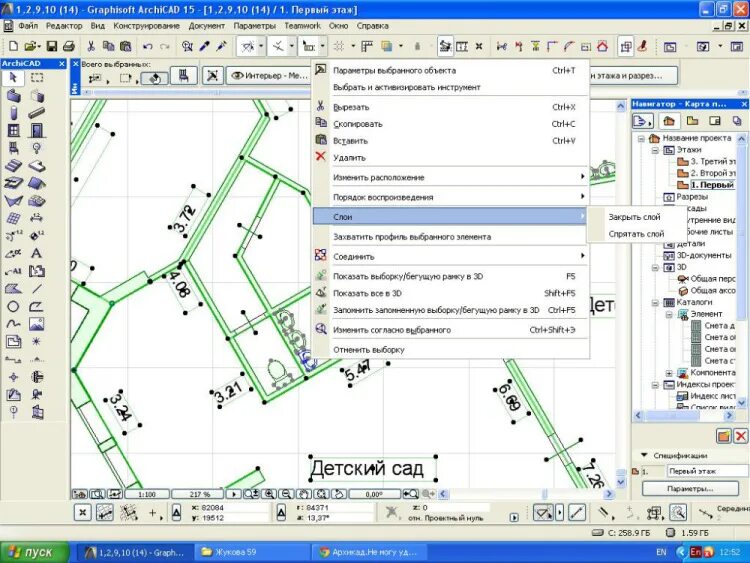Select the Lamp tool
Image resolution: width=750 pixels, height=563 pixels.
tap(36, 148)
